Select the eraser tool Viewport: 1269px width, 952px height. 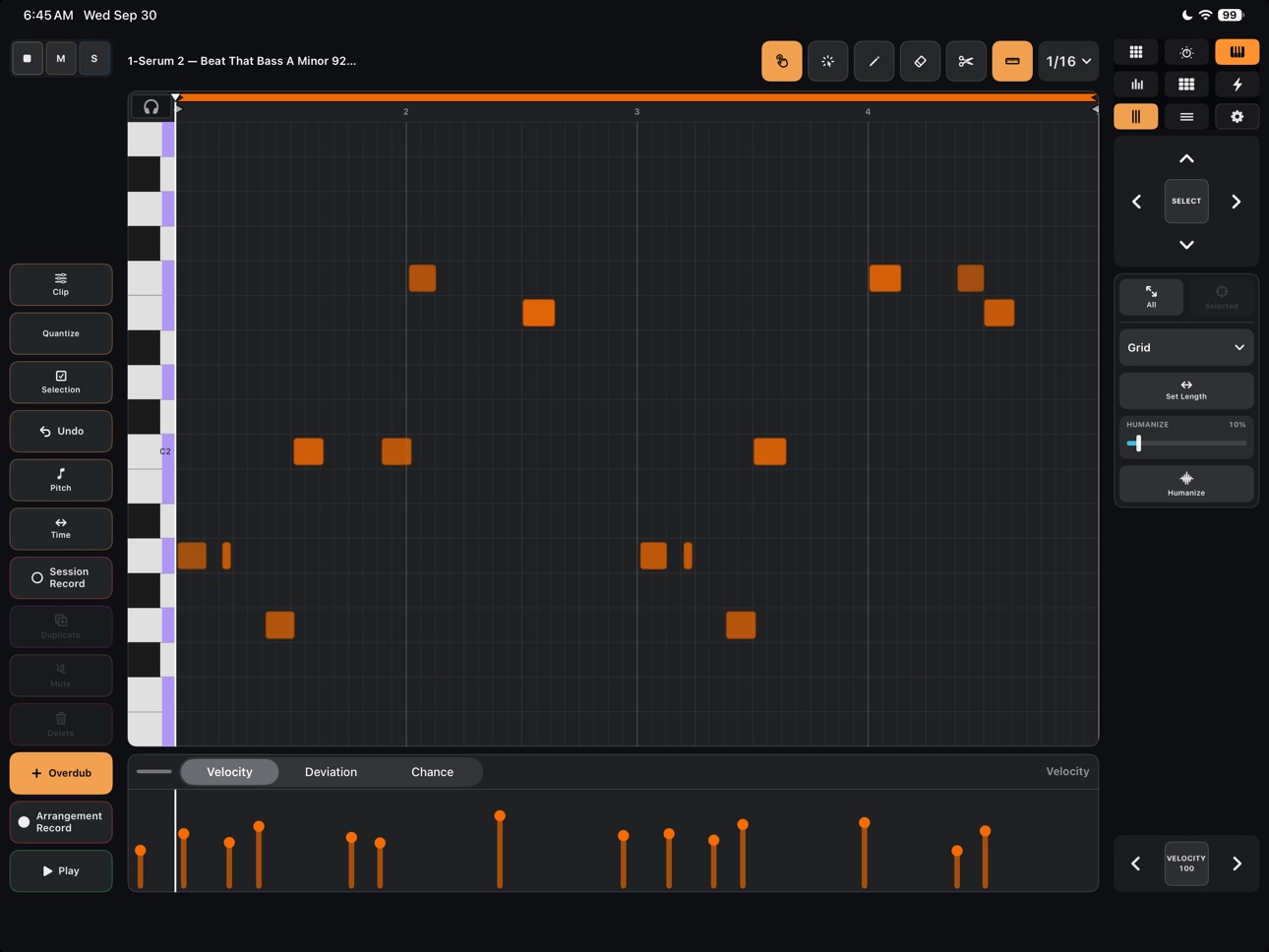(920, 61)
